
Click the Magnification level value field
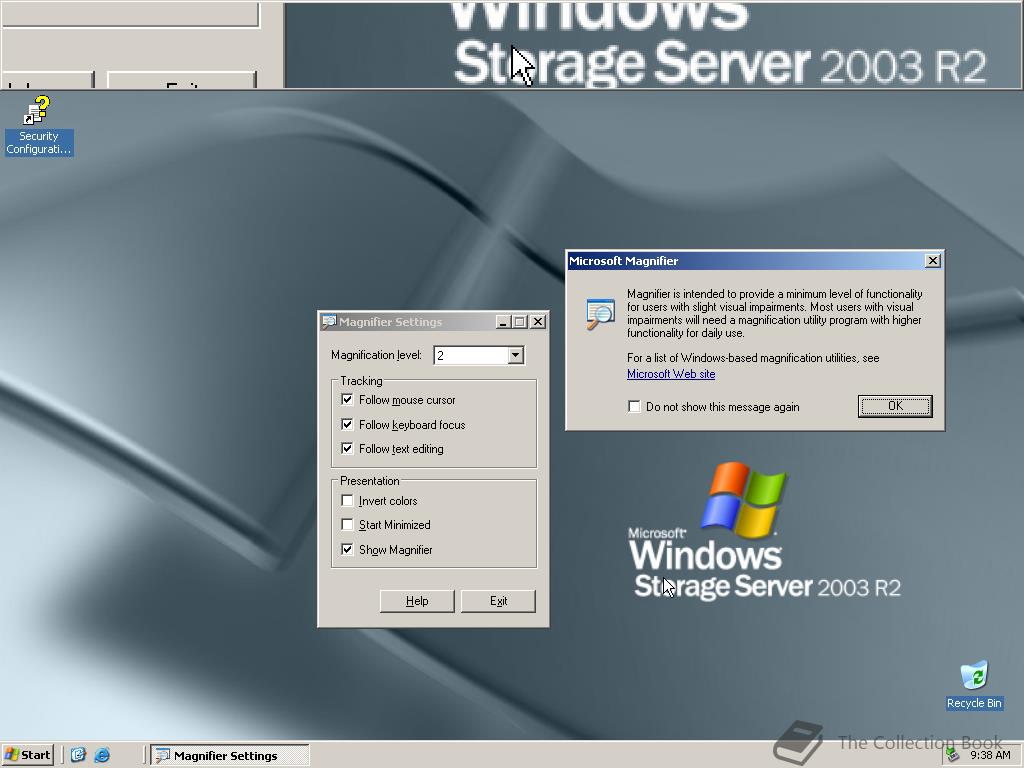471,355
